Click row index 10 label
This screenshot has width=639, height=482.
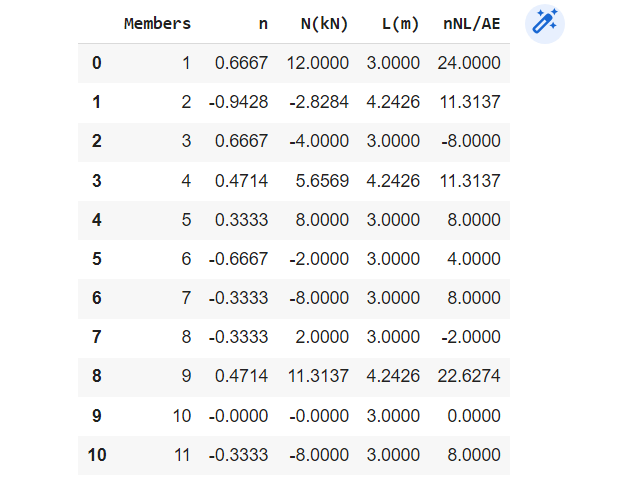click(97, 455)
